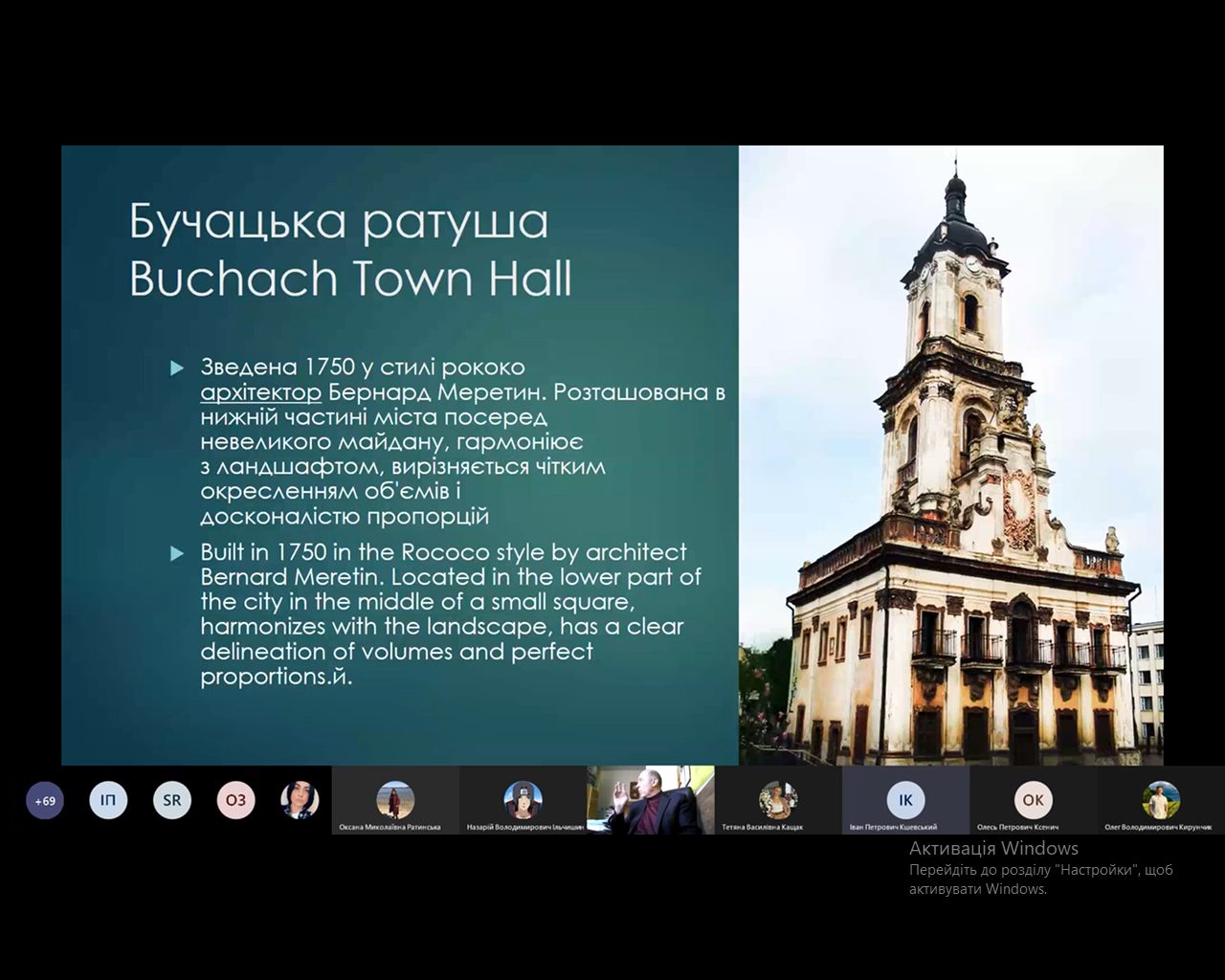
Task: Click the Активація Windows watermark text
Action: click(x=993, y=848)
